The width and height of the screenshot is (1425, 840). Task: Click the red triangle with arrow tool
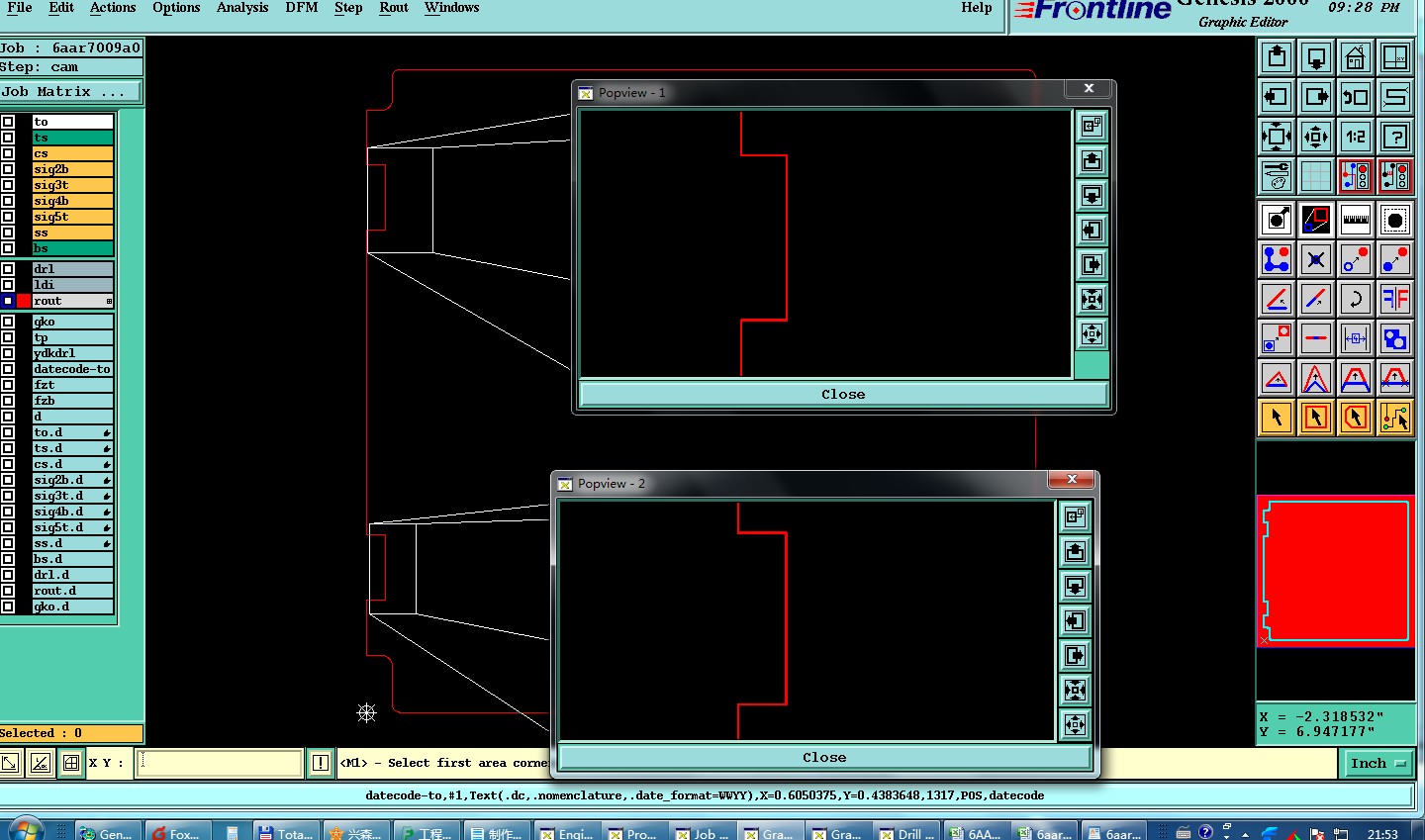[x=1277, y=378]
